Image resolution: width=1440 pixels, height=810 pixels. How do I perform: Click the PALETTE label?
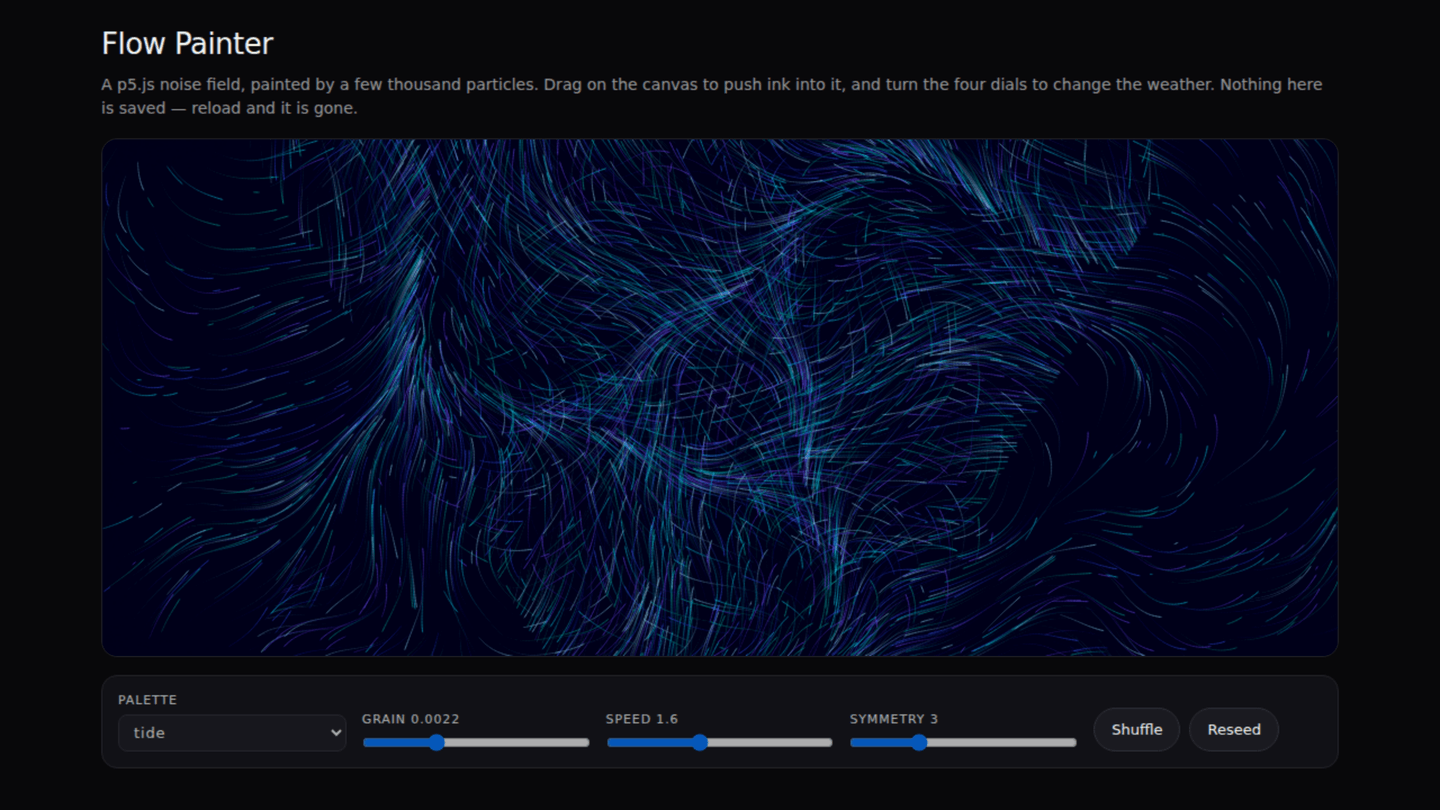pos(147,700)
